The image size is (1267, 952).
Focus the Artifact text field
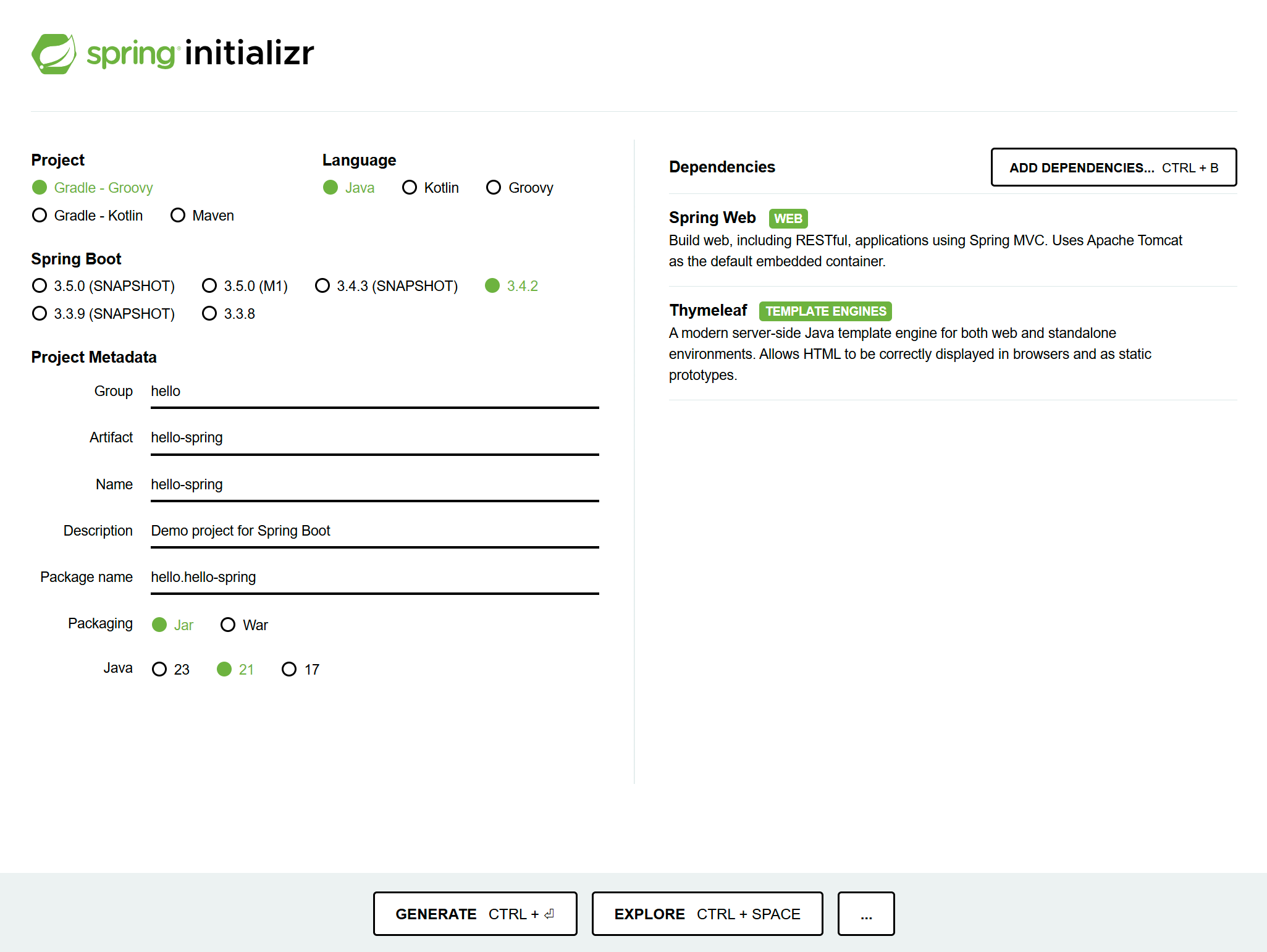374,438
